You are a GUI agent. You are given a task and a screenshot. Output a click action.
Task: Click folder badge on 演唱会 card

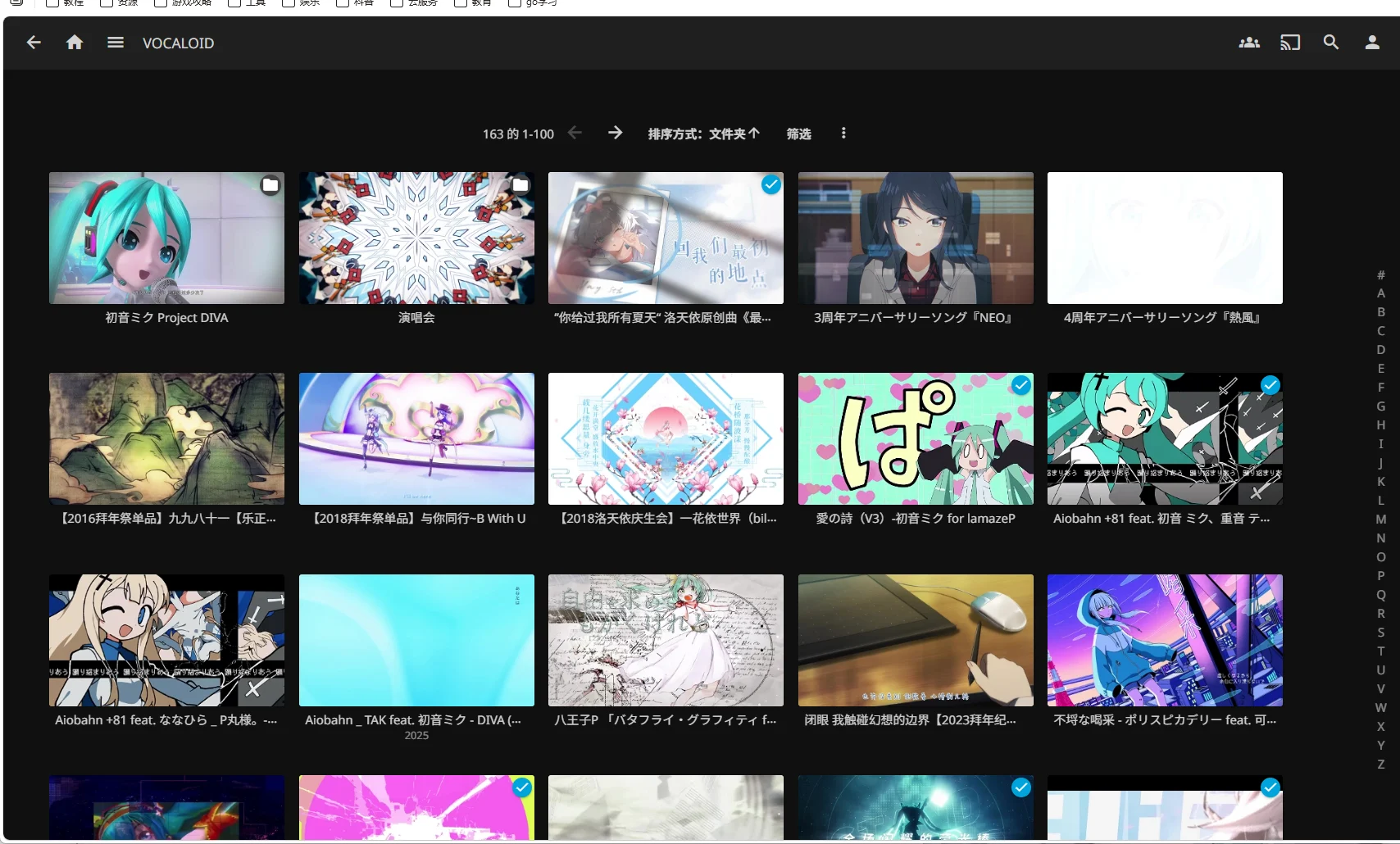point(520,185)
